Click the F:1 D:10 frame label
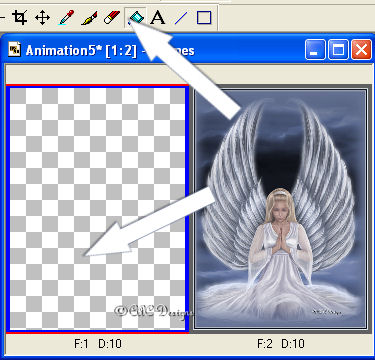The width and height of the screenshot is (375, 360). tap(98, 343)
